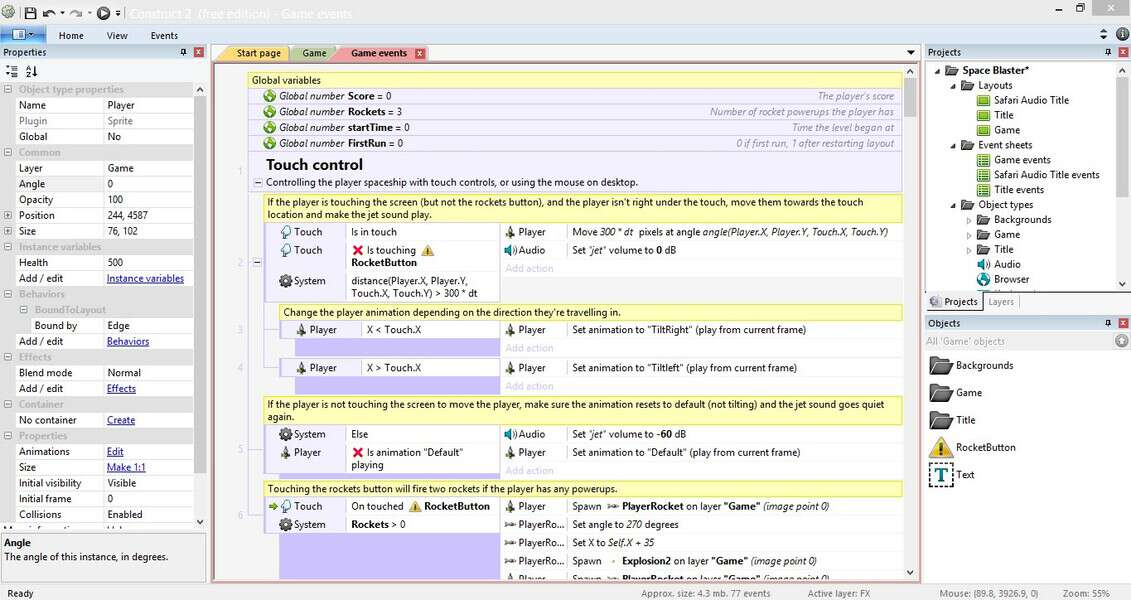This screenshot has height=600, width=1131.
Task: Open the Safari Audio Title layout
Action: 1031,100
